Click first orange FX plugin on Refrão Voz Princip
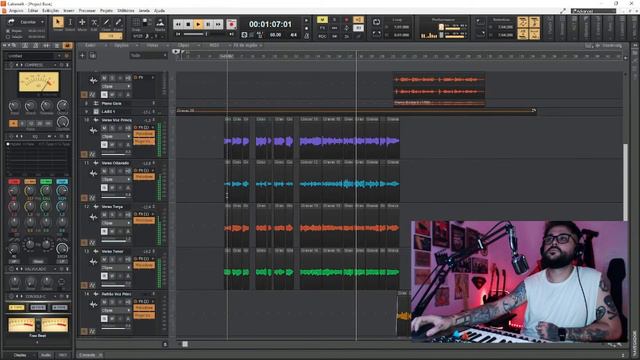The height and width of the screenshot is (360, 640). click(x=144, y=308)
